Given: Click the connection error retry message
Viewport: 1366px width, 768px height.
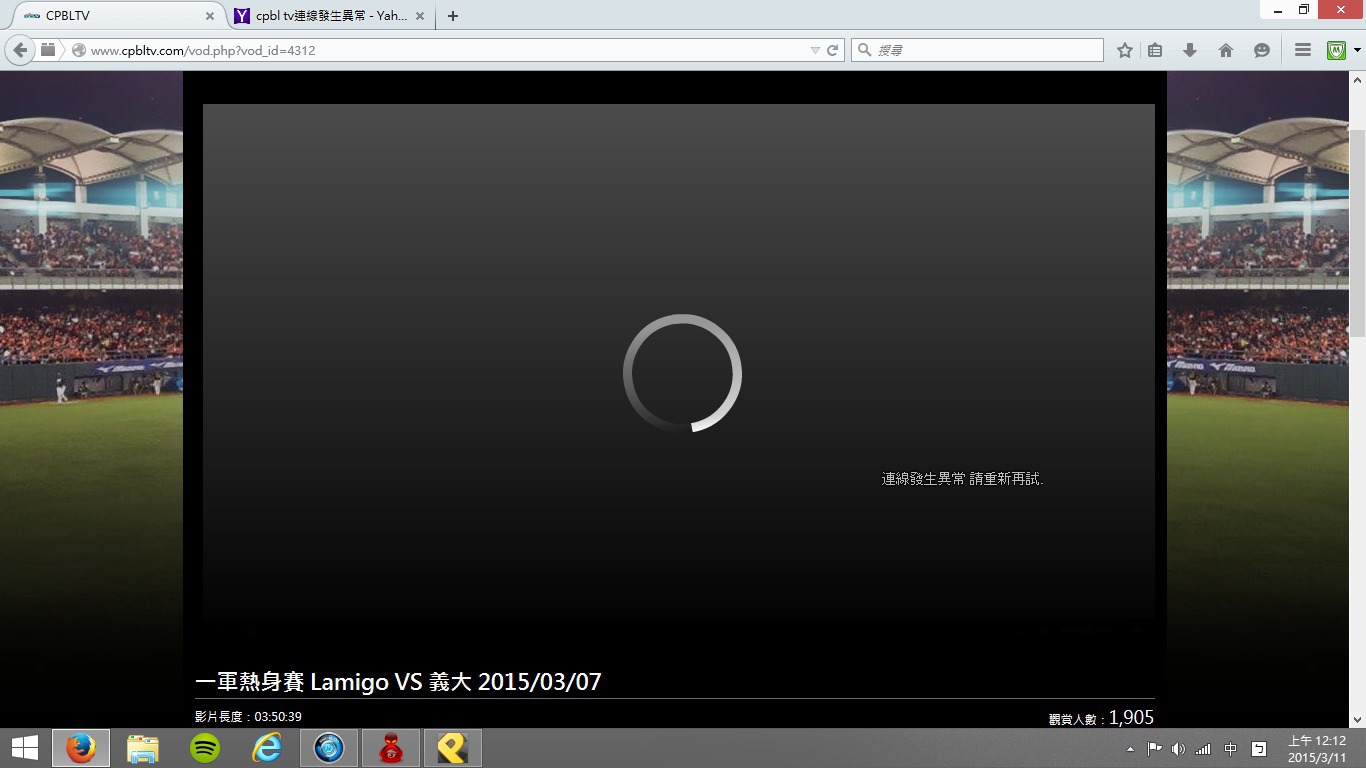Looking at the screenshot, I should [962, 479].
